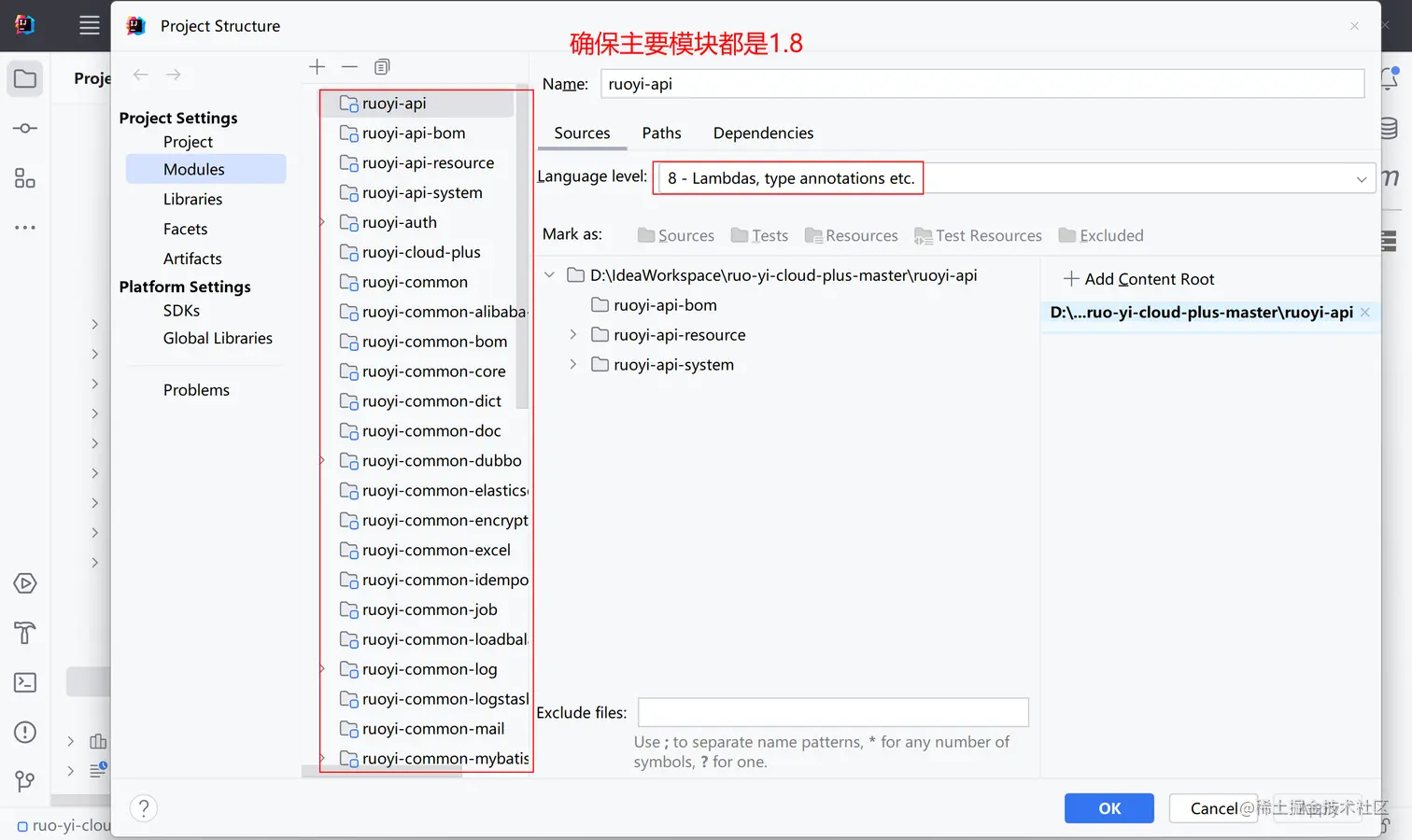Expand the ruoyi-api-resource folder
This screenshot has height=840, width=1412.
coord(573,335)
